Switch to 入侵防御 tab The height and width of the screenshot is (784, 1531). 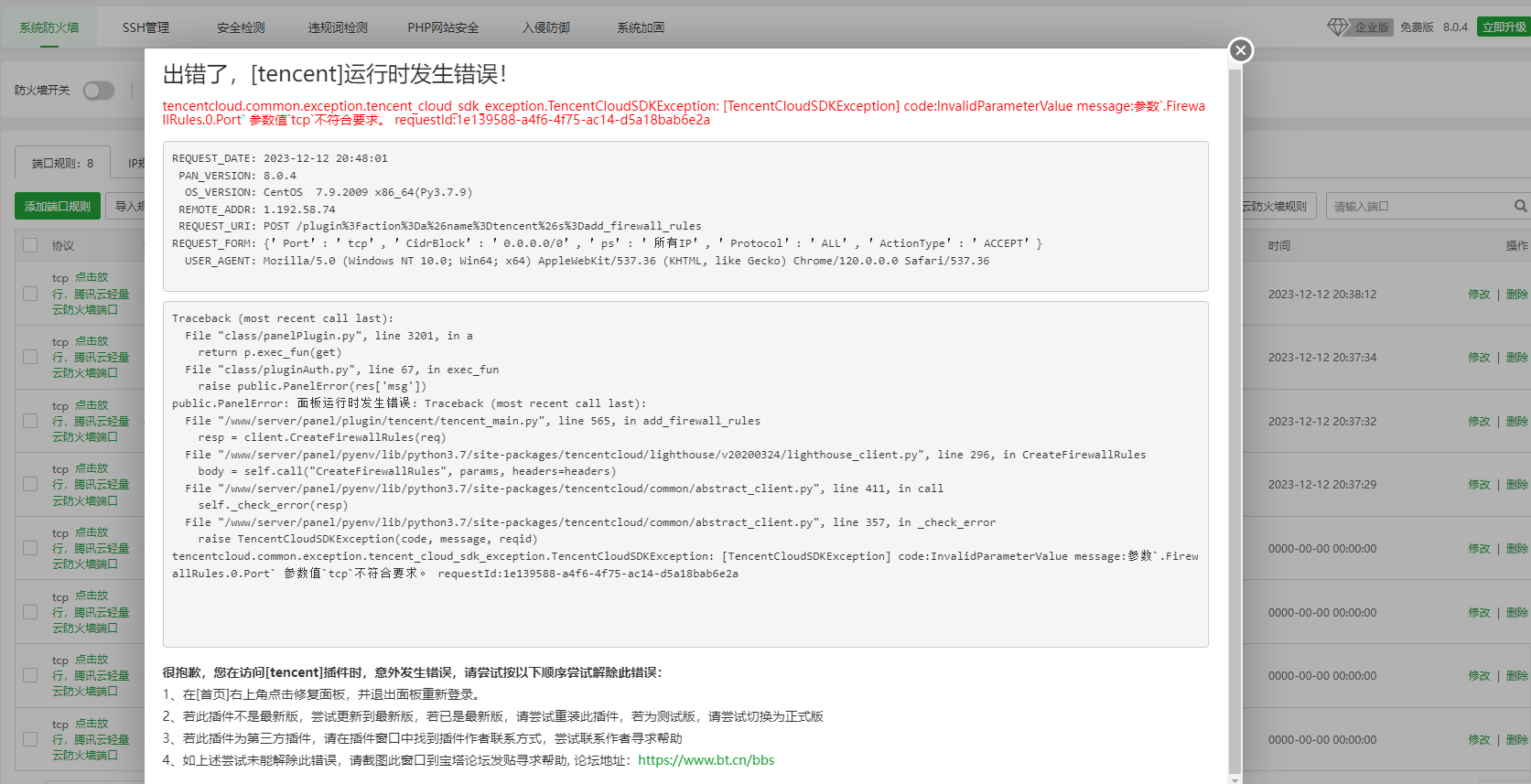[545, 27]
